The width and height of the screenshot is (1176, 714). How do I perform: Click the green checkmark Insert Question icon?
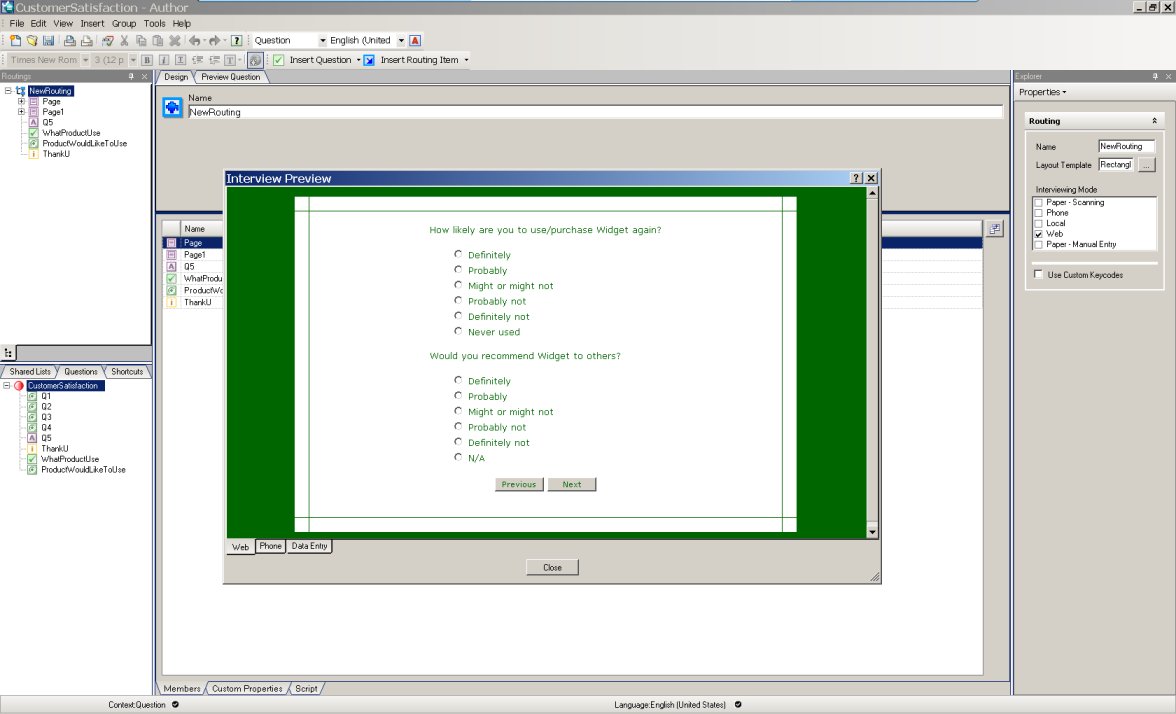pyautogui.click(x=278, y=60)
